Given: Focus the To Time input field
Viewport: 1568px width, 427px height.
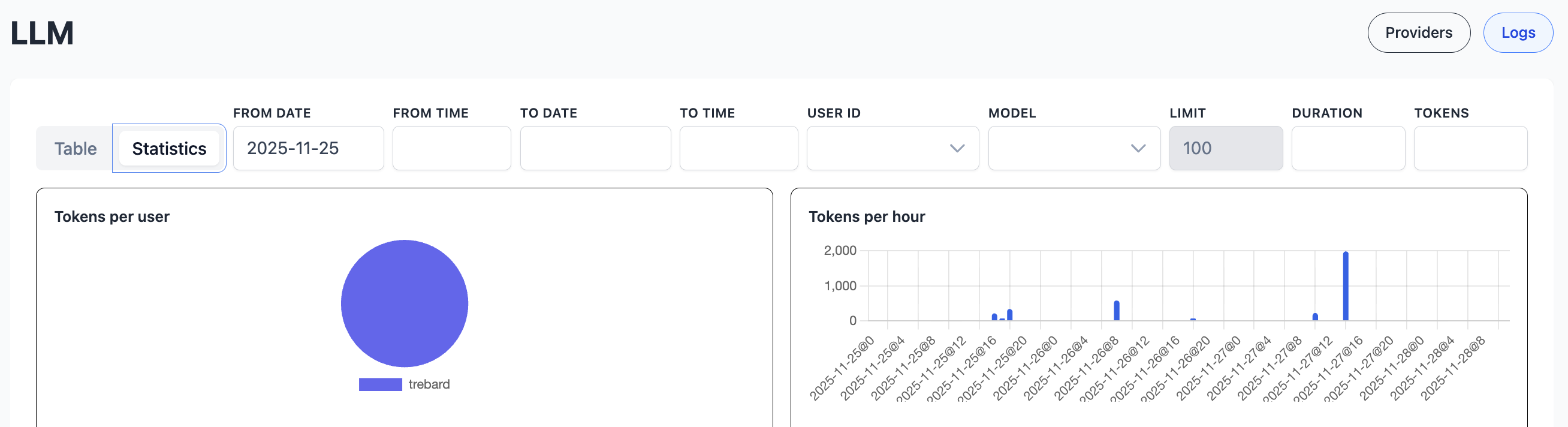Looking at the screenshot, I should click(738, 149).
